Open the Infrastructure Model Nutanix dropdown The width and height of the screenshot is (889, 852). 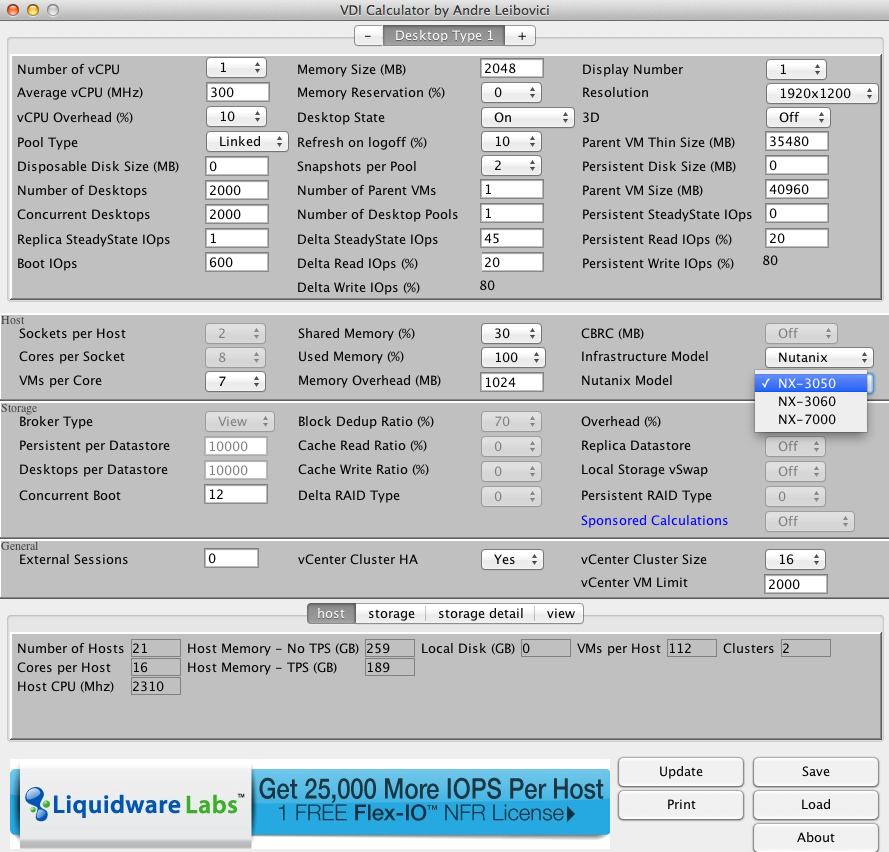(x=819, y=358)
